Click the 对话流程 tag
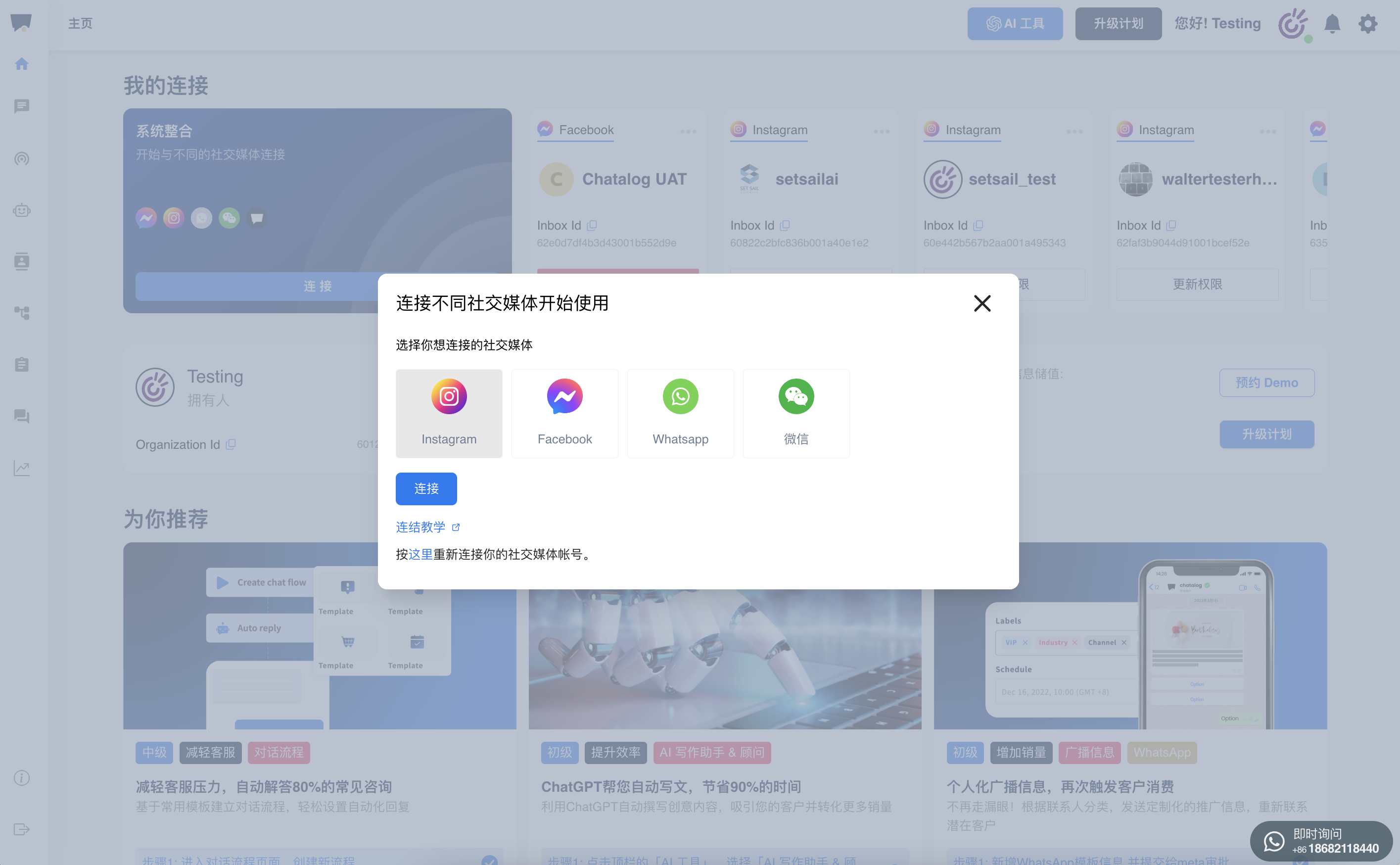The image size is (1400, 865). click(279, 752)
